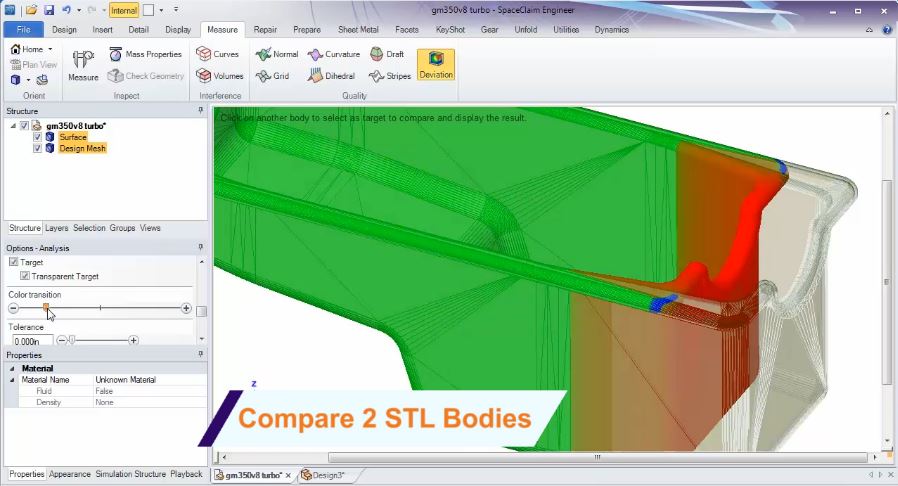
Task: Click the spin view icon in Orient group
Action: [x=42, y=80]
